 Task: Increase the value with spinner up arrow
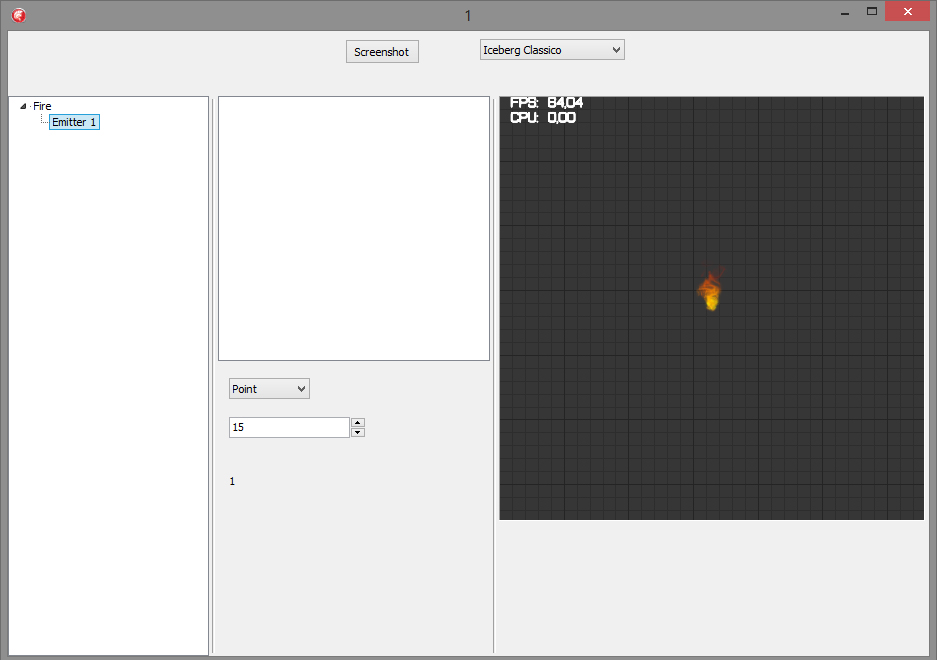click(x=357, y=423)
